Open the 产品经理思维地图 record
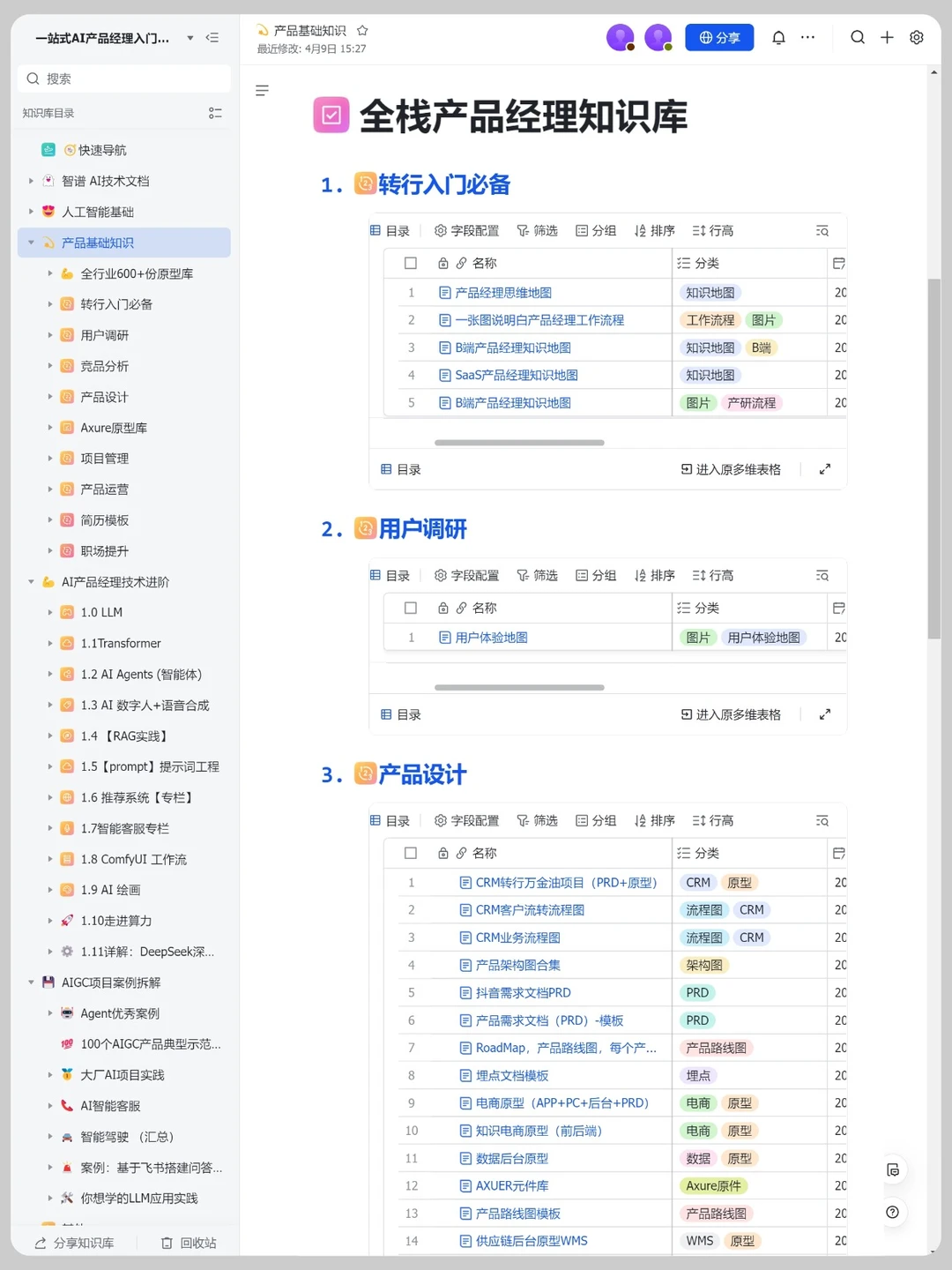This screenshot has height=1270, width=952. coord(502,293)
